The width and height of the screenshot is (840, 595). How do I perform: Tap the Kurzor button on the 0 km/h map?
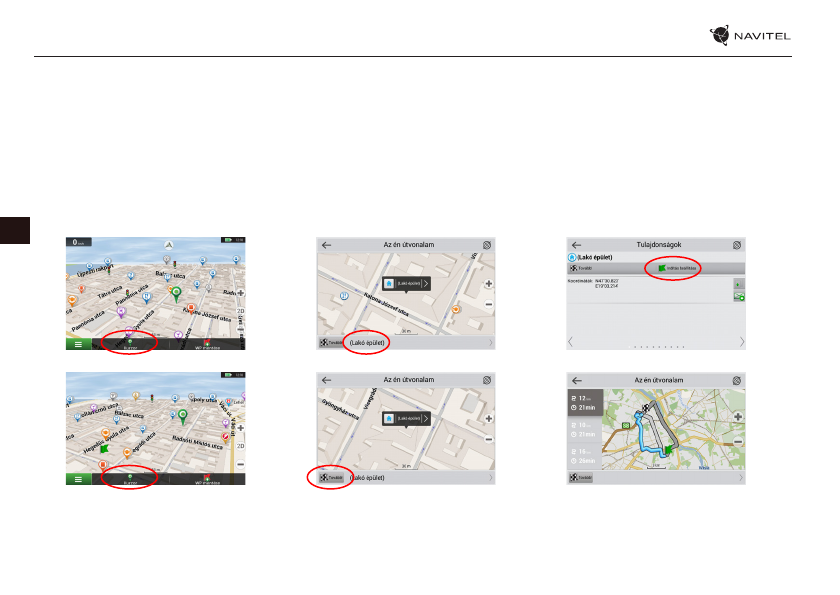click(130, 343)
